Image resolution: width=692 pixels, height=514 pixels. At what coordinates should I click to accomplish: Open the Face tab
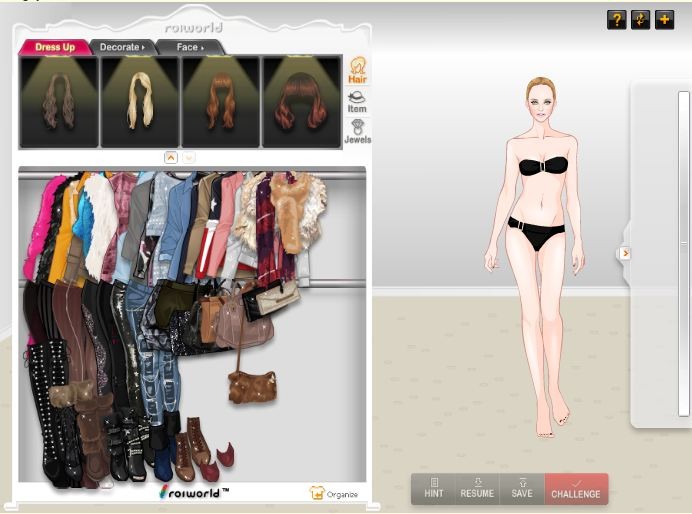point(189,46)
